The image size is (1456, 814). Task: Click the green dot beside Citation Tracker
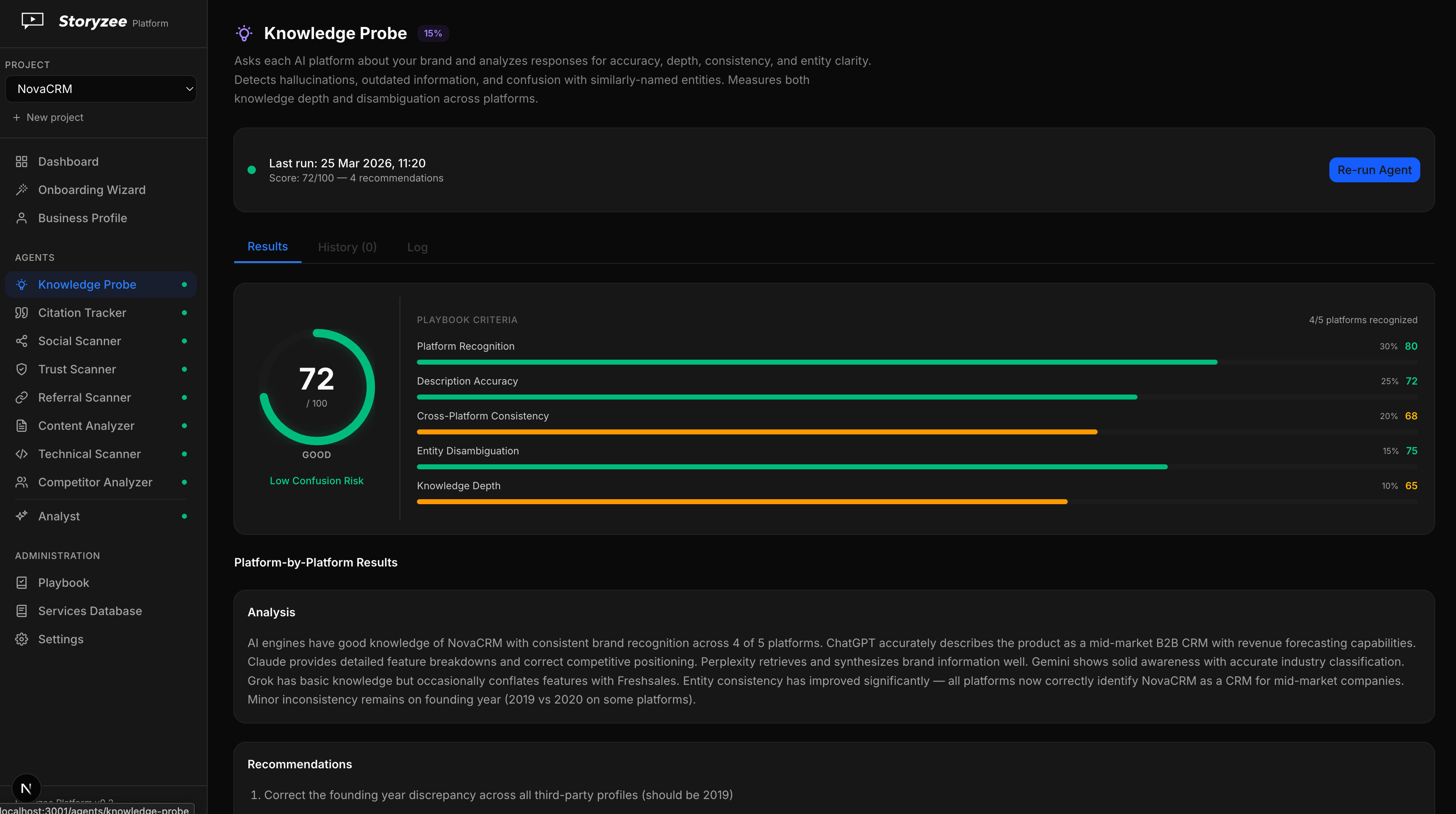[x=184, y=313]
